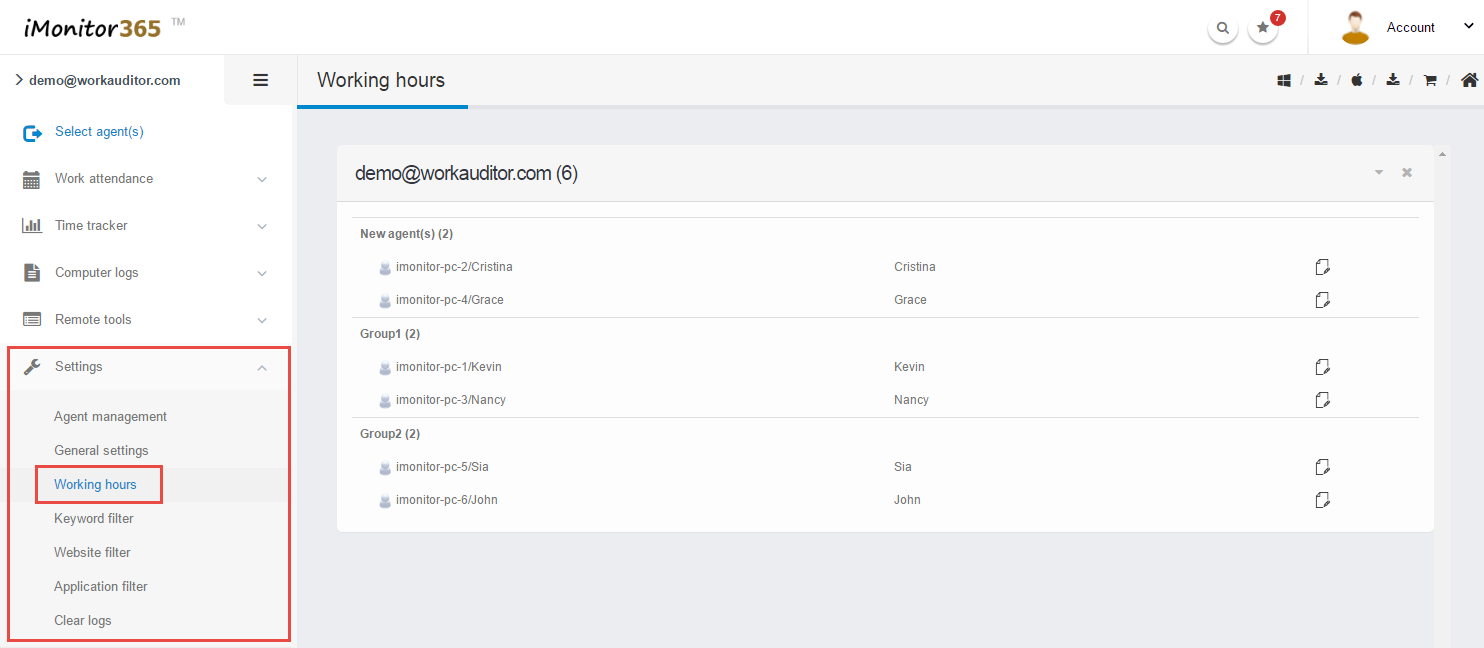
Task: Click the Apple logo icon
Action: pos(1357,81)
